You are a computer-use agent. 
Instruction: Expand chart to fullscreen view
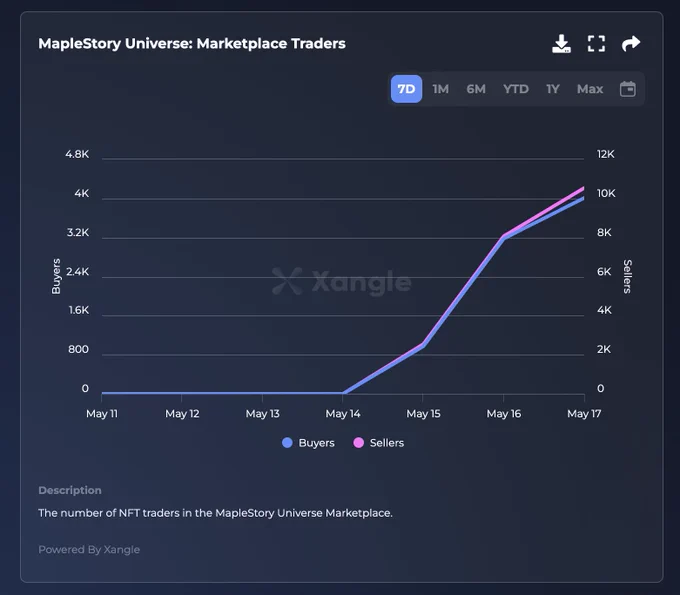tap(596, 43)
